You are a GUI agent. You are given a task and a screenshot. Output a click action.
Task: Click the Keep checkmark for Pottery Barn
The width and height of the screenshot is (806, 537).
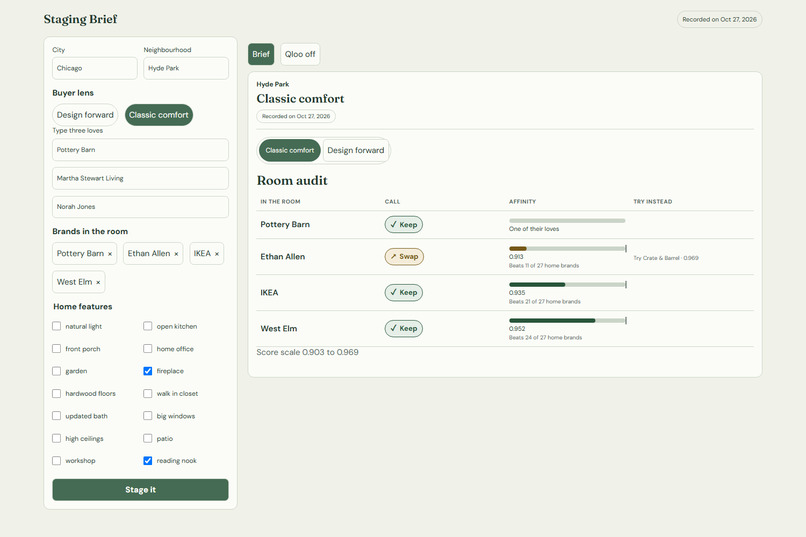[x=393, y=225]
